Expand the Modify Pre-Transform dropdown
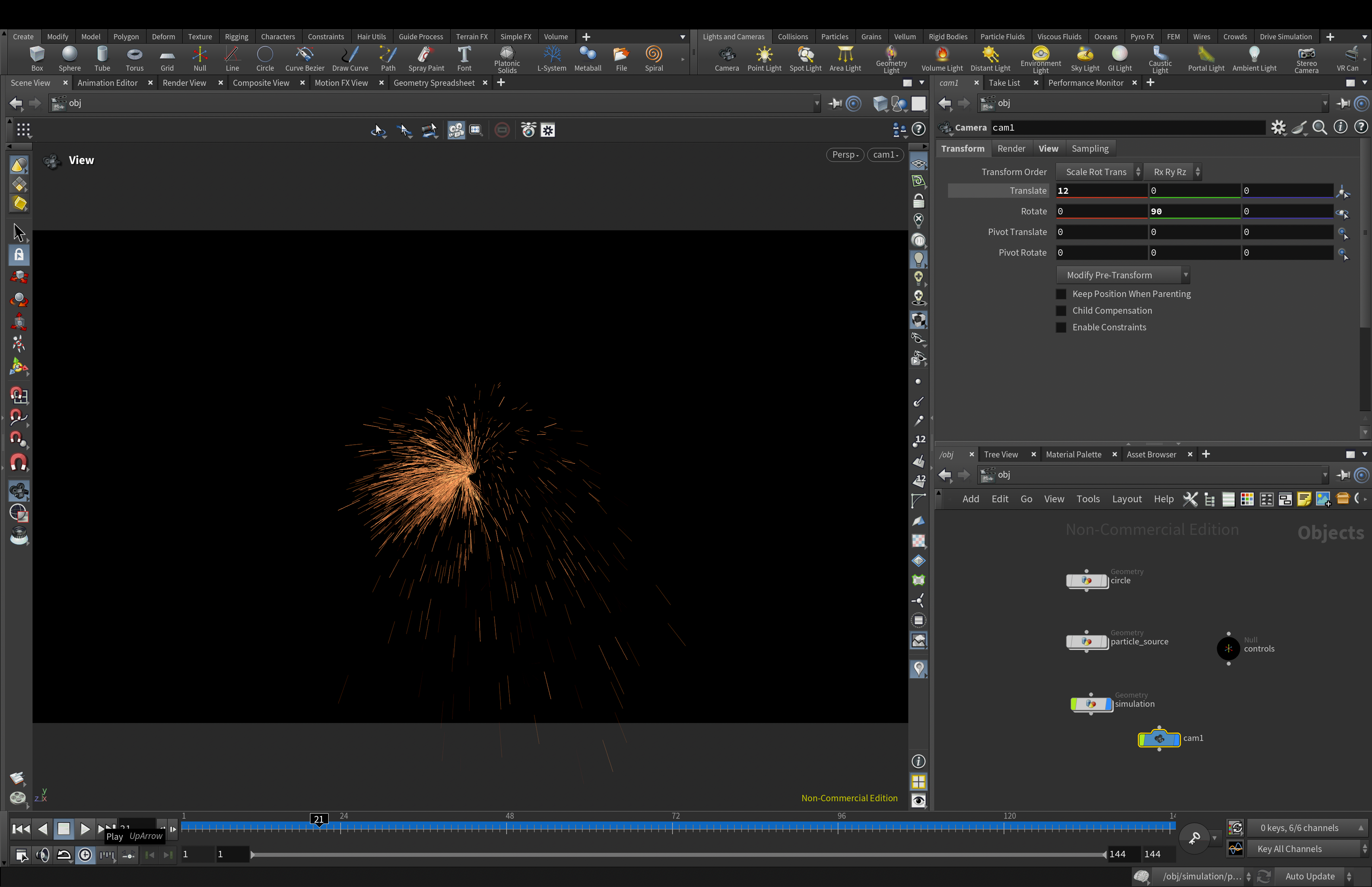Image resolution: width=1372 pixels, height=887 pixels. (x=1122, y=275)
